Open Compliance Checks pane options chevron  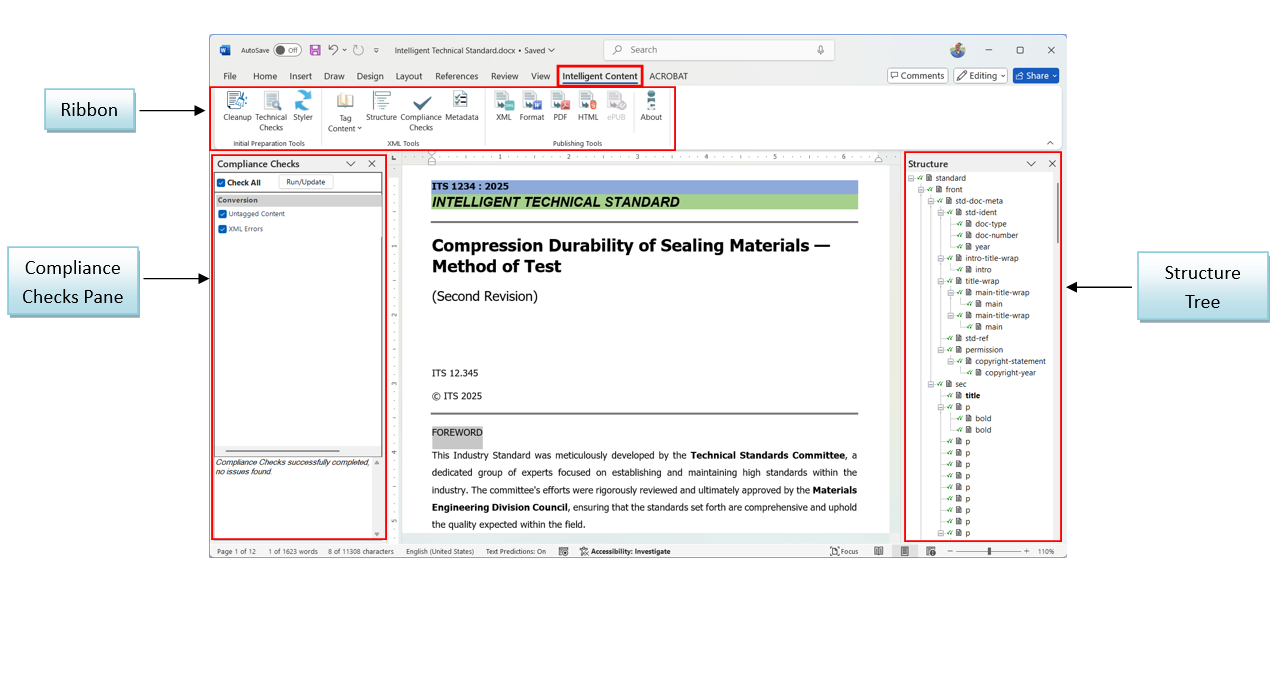coord(351,164)
